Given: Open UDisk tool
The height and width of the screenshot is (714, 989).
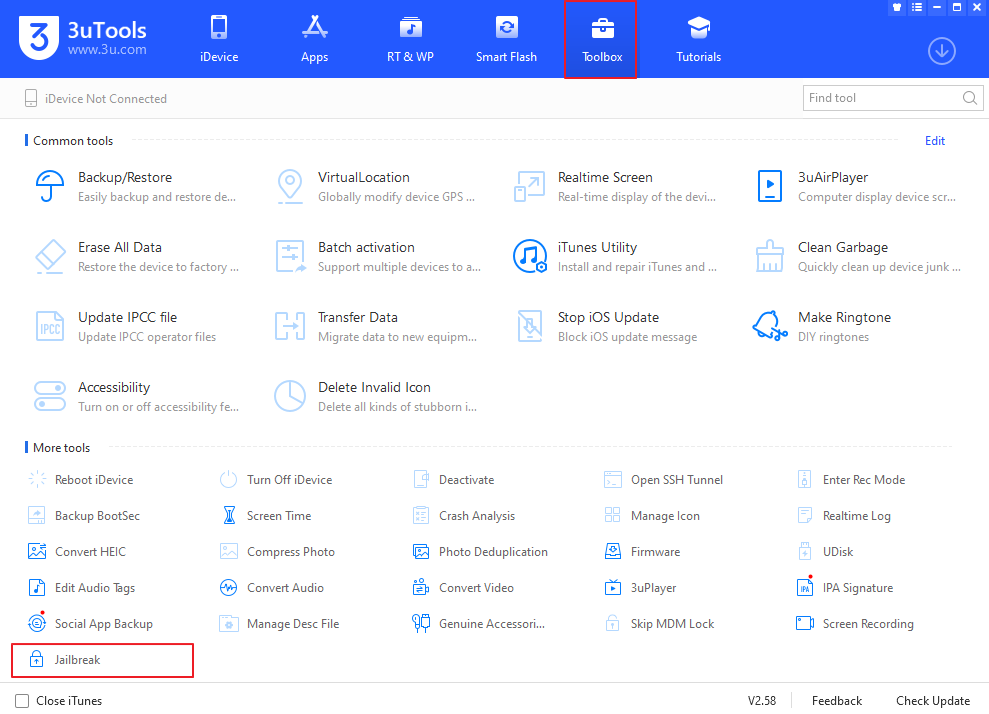Looking at the screenshot, I should (825, 551).
